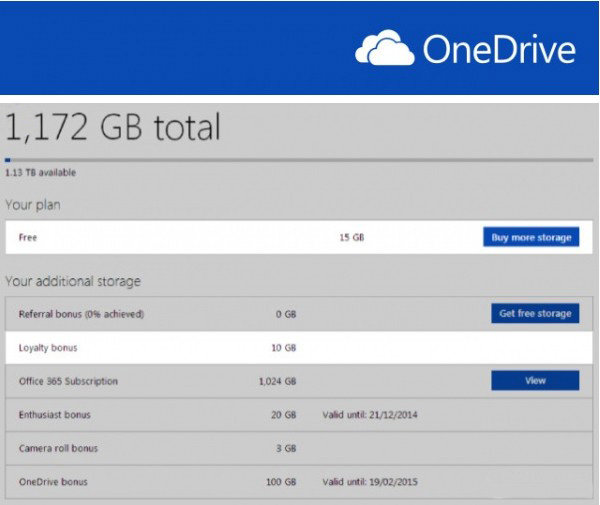Select the Loyalty bonus label
Viewport: 600px width, 505px height.
(x=48, y=348)
